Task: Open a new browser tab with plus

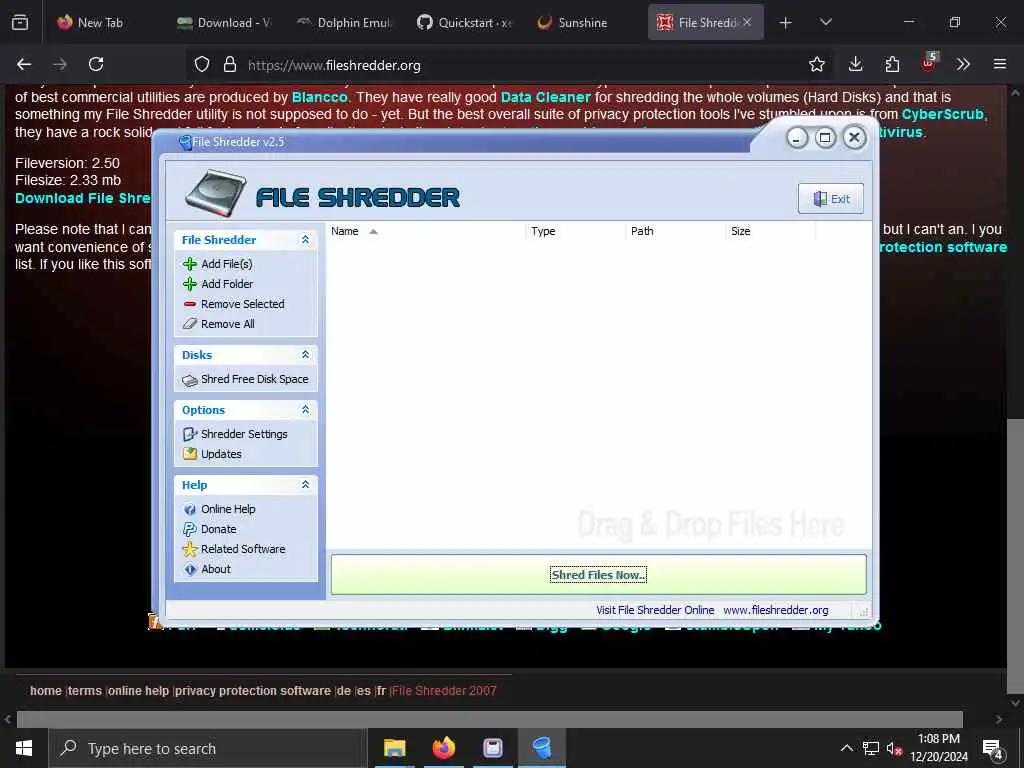Action: [785, 22]
